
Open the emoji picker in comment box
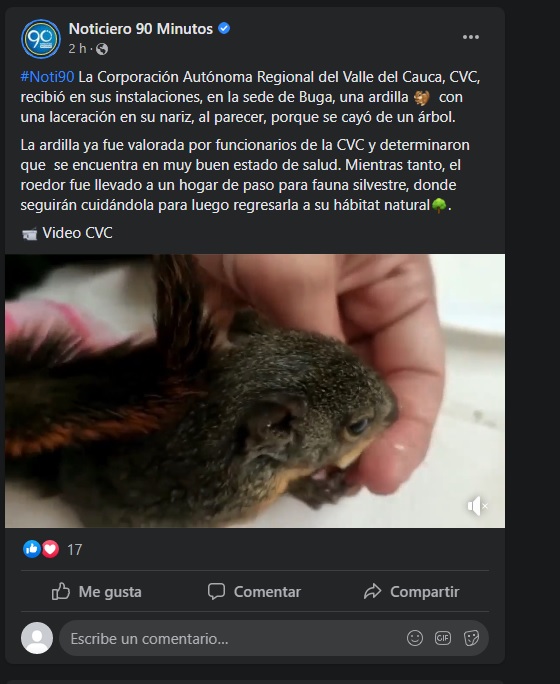pyautogui.click(x=415, y=638)
